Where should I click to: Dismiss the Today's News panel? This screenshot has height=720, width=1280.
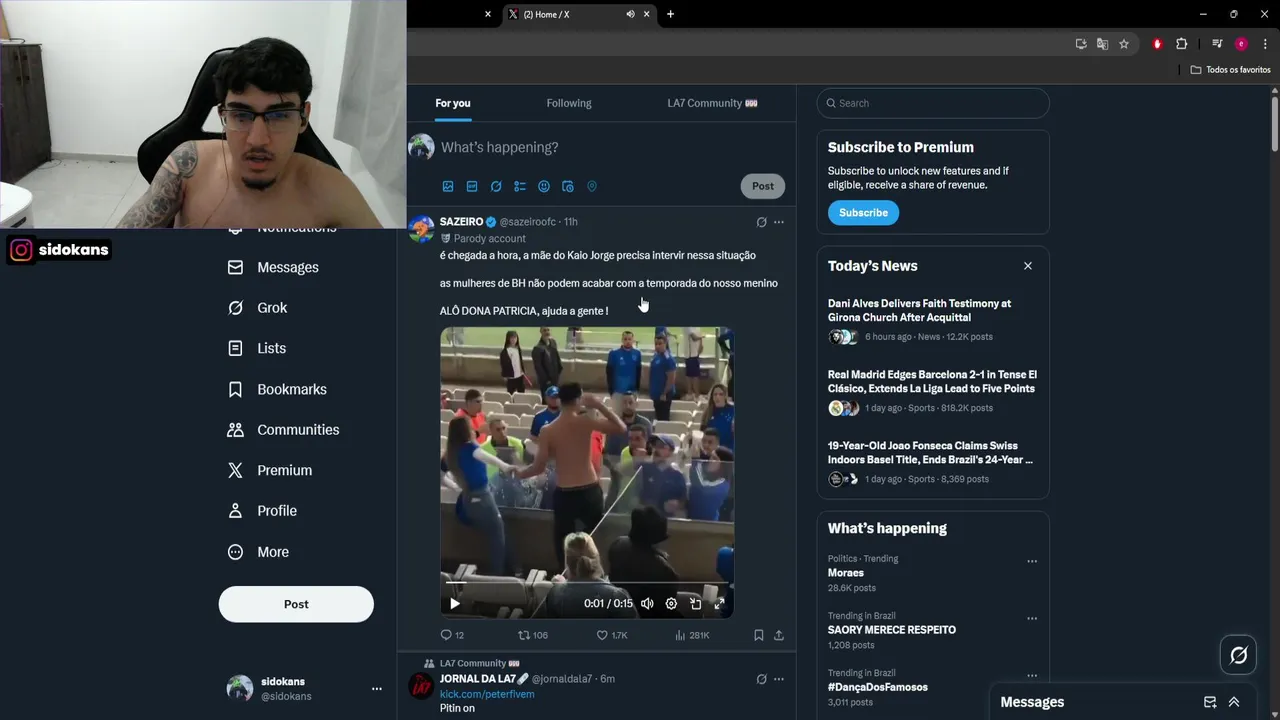point(1027,266)
